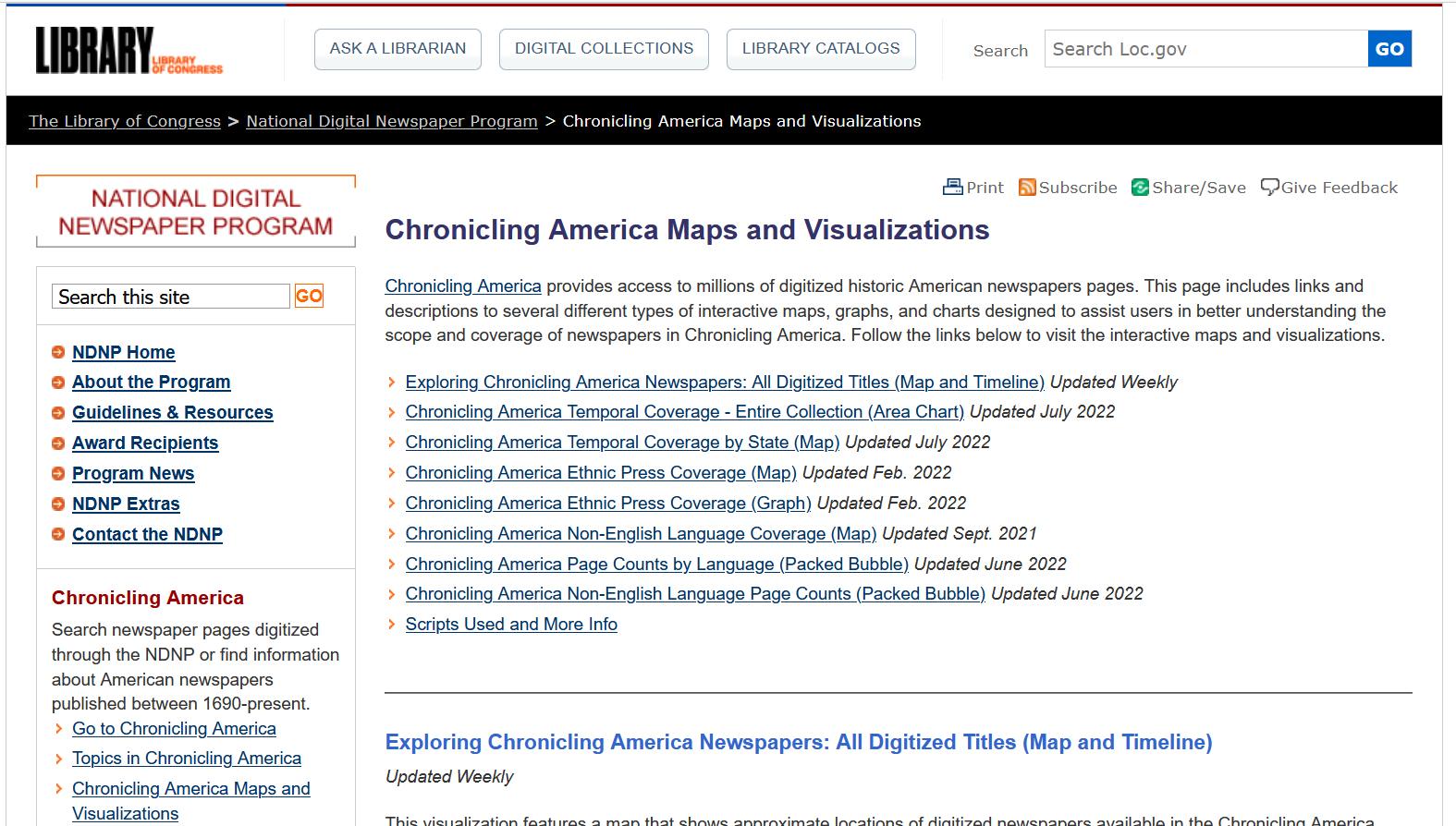The width and height of the screenshot is (1456, 826).
Task: Click the orange bullet beside About the Program
Action: point(58,383)
